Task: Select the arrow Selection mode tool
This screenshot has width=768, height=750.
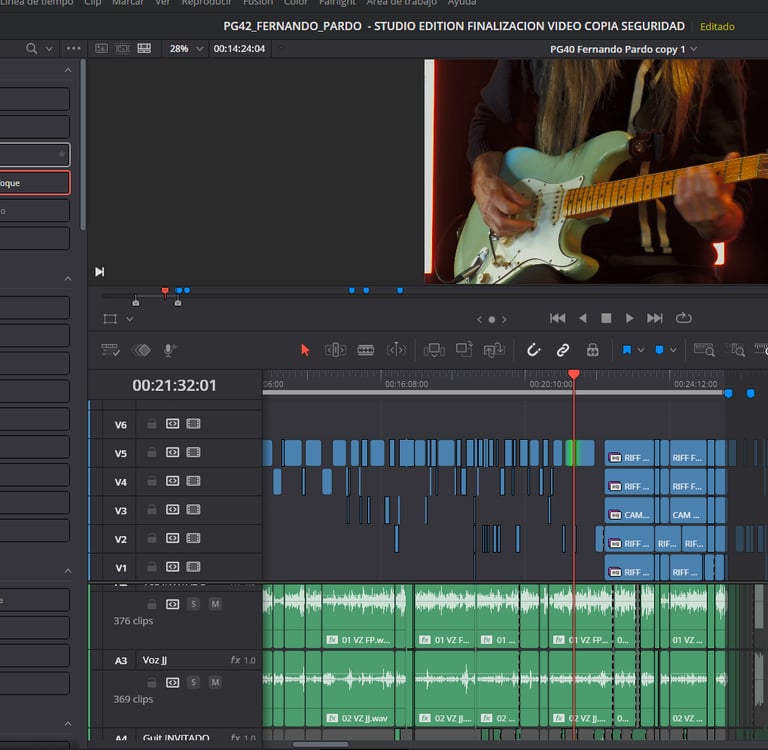Action: pyautogui.click(x=306, y=350)
